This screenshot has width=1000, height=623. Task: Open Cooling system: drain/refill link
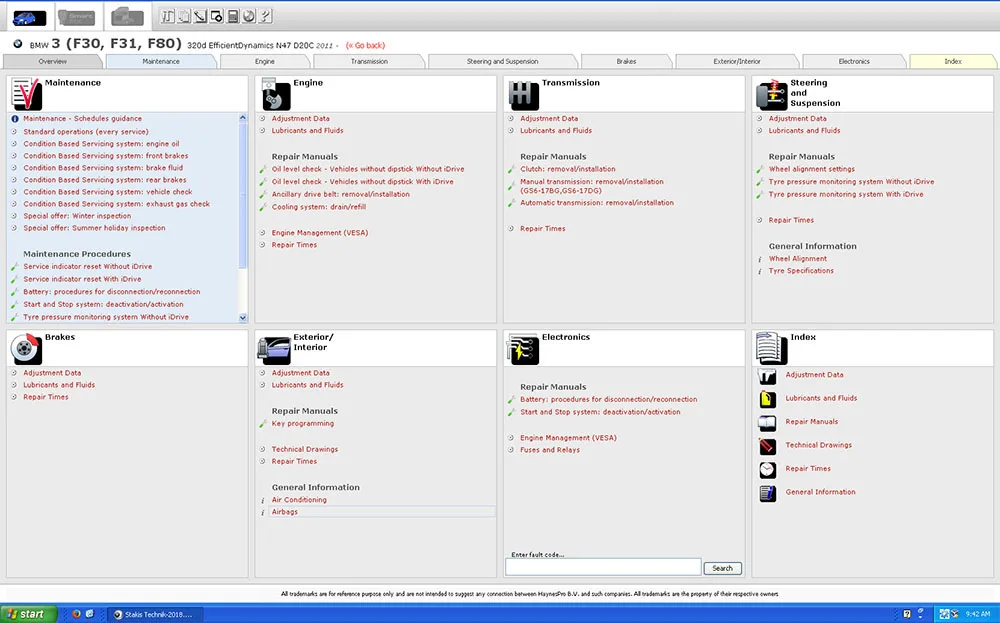point(319,207)
